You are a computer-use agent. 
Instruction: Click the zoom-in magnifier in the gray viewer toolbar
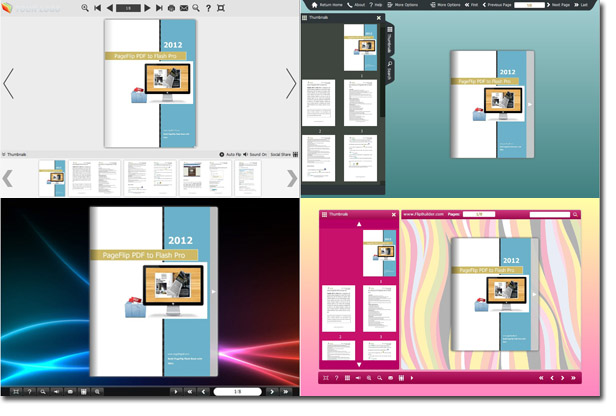[85, 8]
